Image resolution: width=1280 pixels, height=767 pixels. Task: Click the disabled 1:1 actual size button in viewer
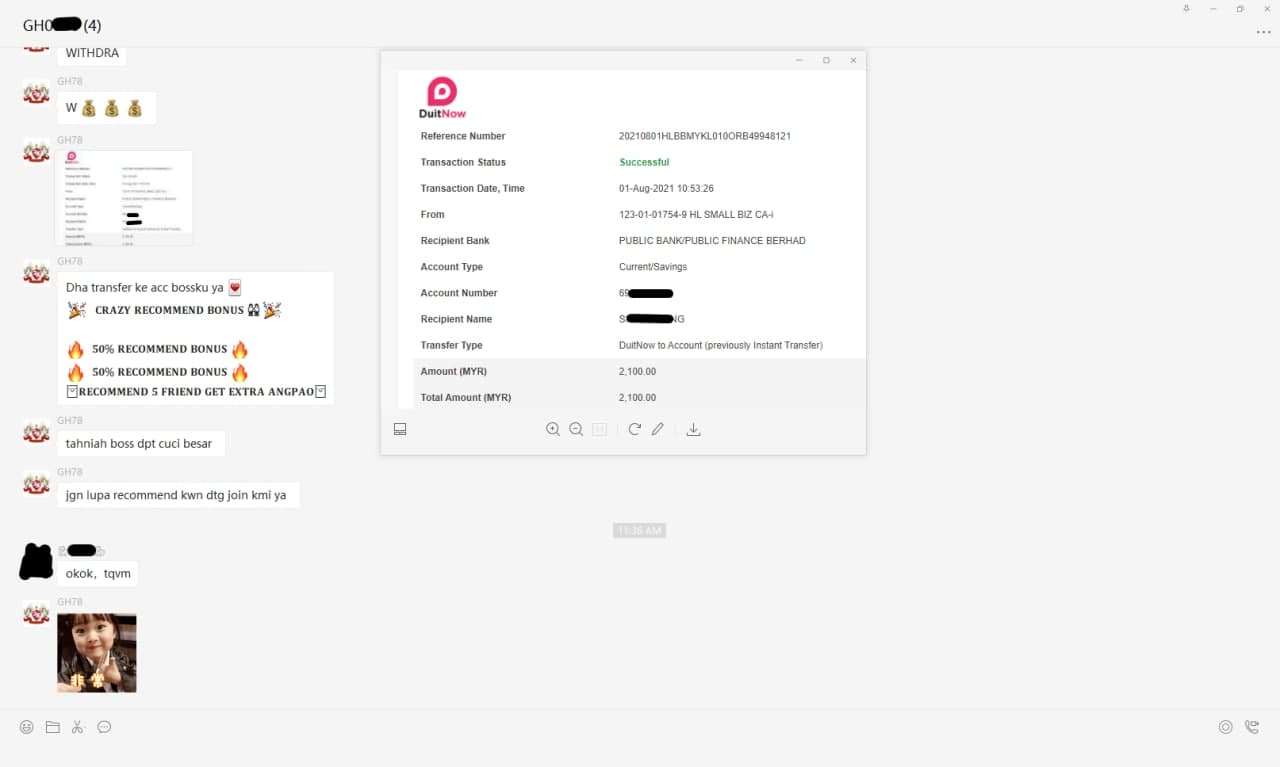point(600,429)
